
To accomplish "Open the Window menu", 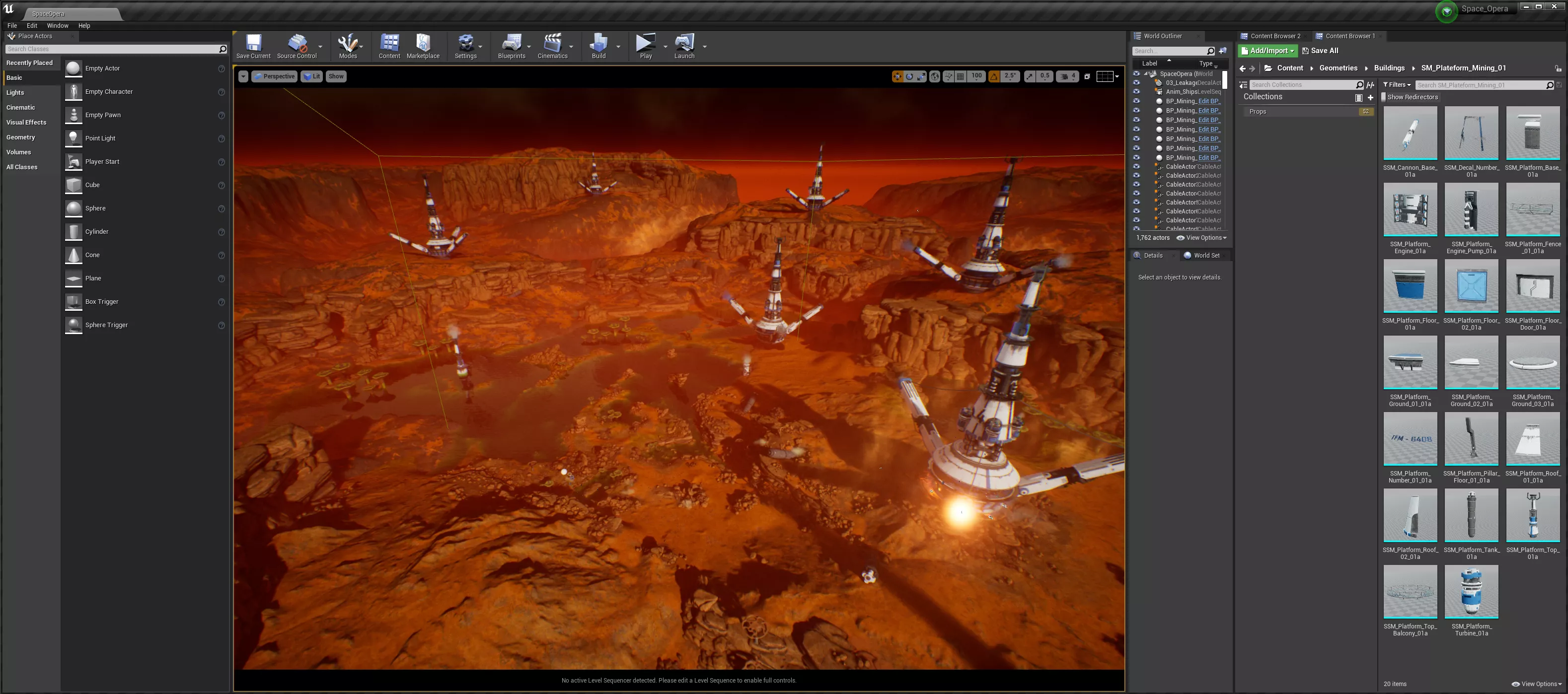I will [57, 25].
